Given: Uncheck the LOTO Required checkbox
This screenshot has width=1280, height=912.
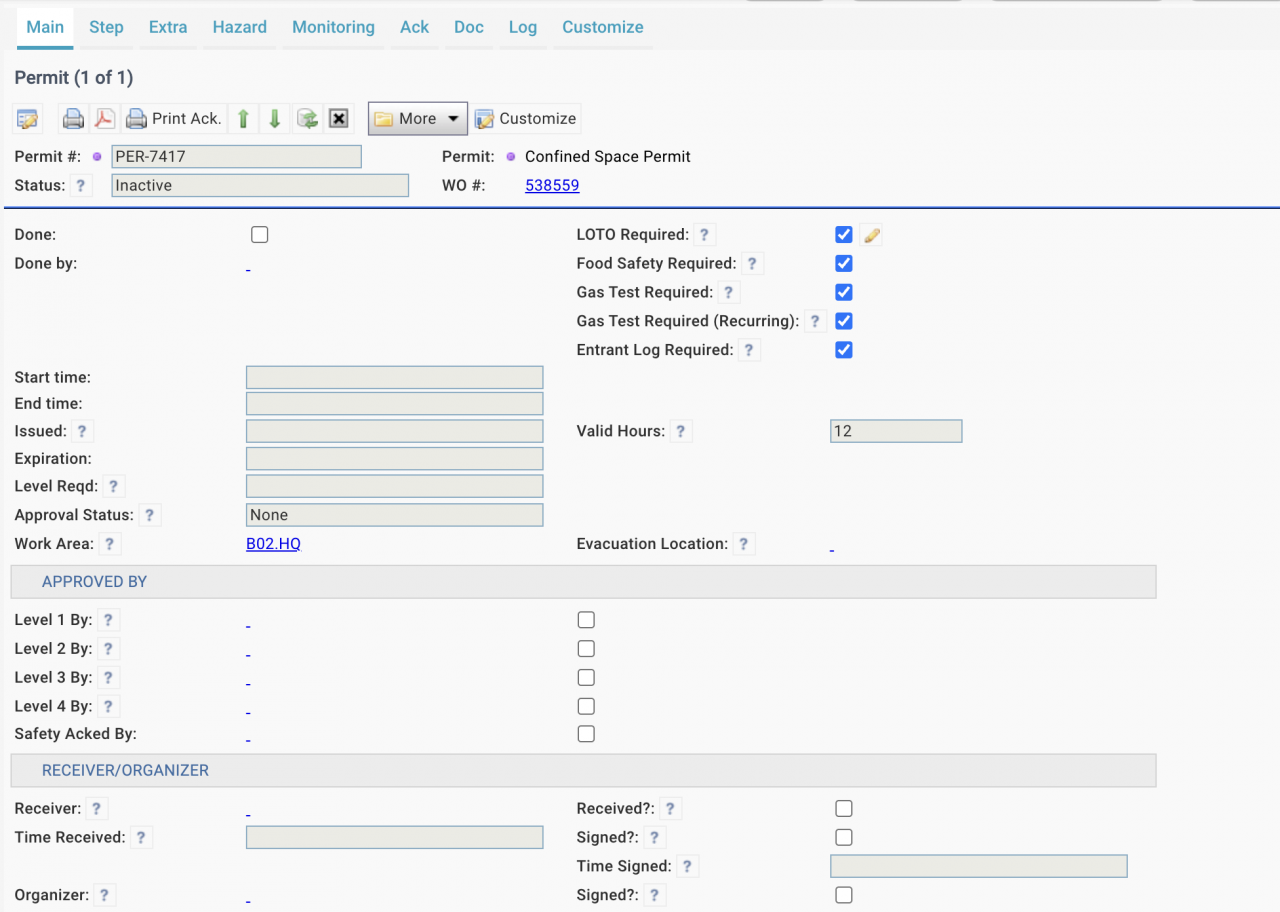Looking at the screenshot, I should 844,235.
